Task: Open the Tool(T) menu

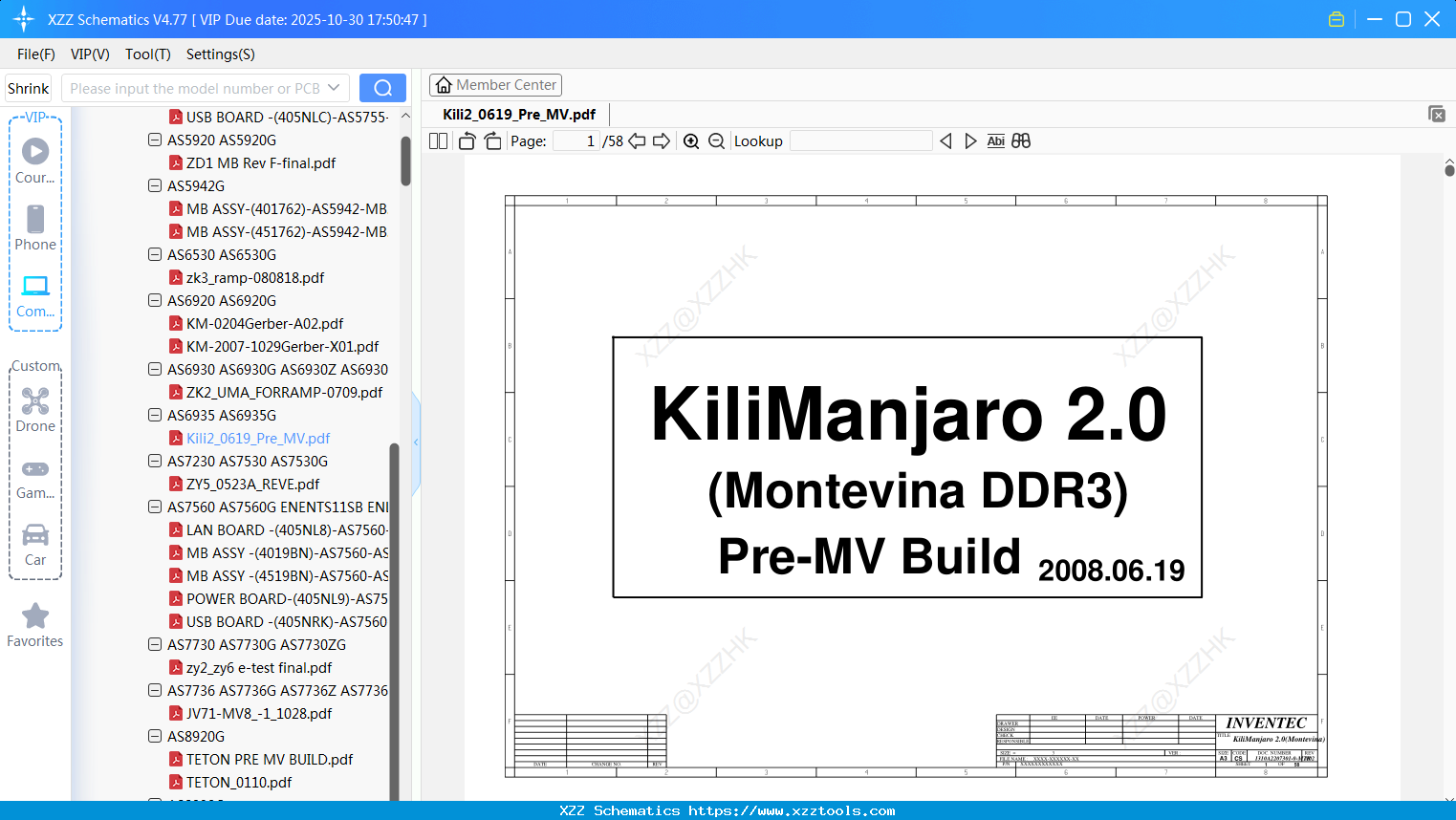Action: [x=148, y=54]
